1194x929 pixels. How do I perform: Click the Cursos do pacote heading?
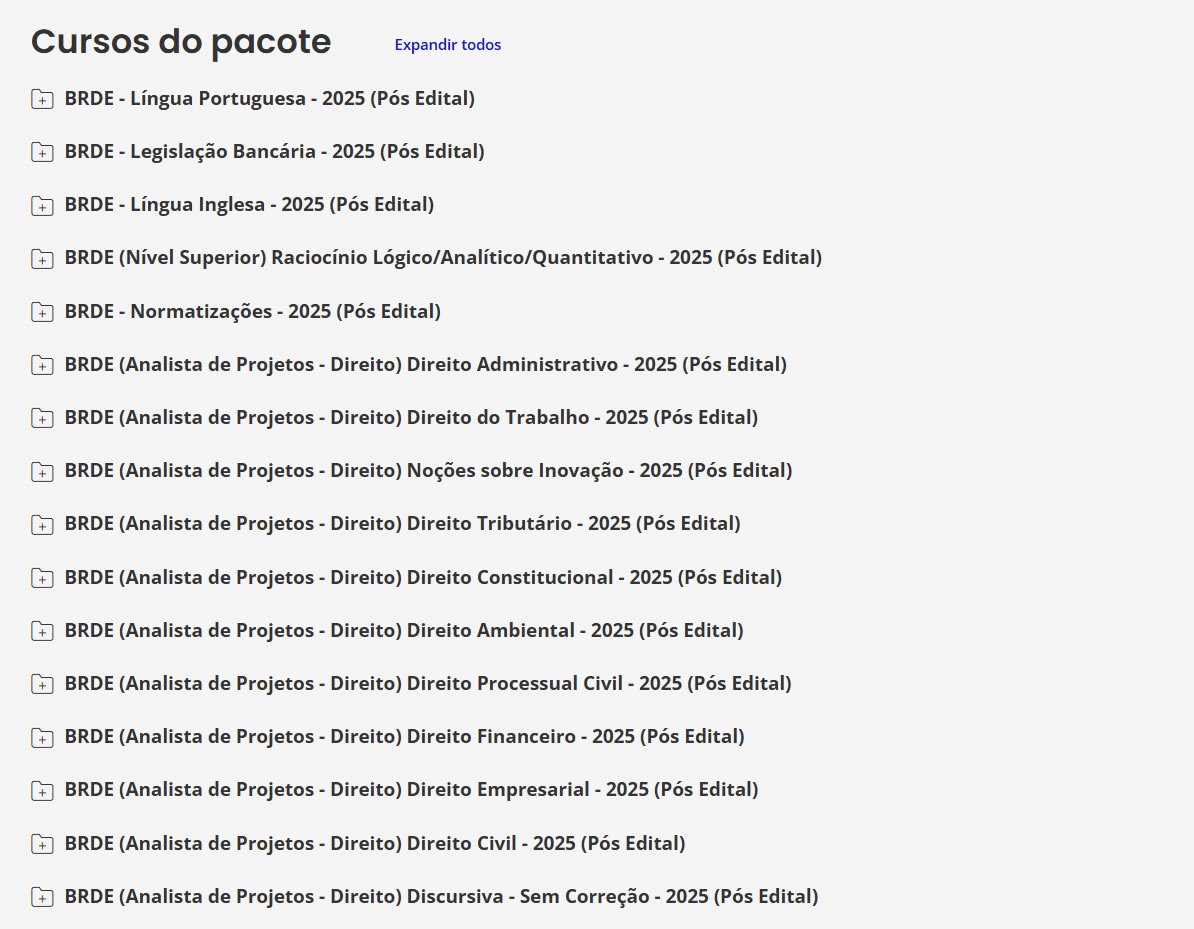coord(181,42)
